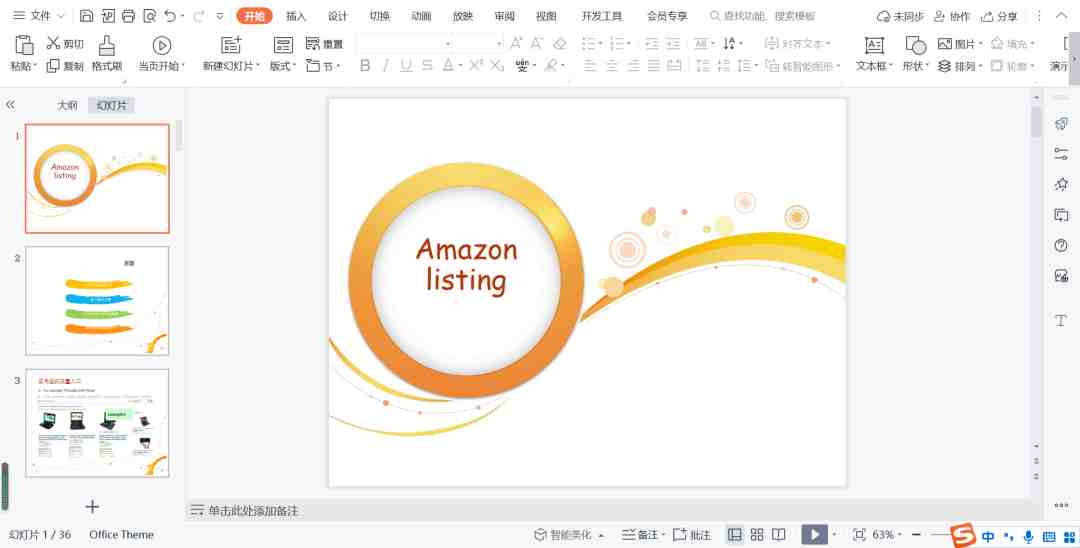Switch to the Design (设计) tab
Screen dimensions: 1080x548
click(x=338, y=16)
